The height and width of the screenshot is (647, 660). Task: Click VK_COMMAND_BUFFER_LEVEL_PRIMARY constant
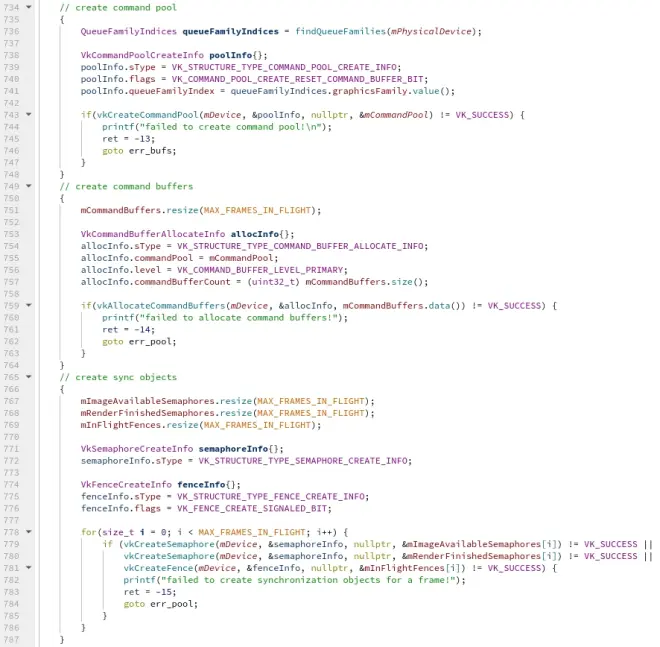pyautogui.click(x=260, y=270)
